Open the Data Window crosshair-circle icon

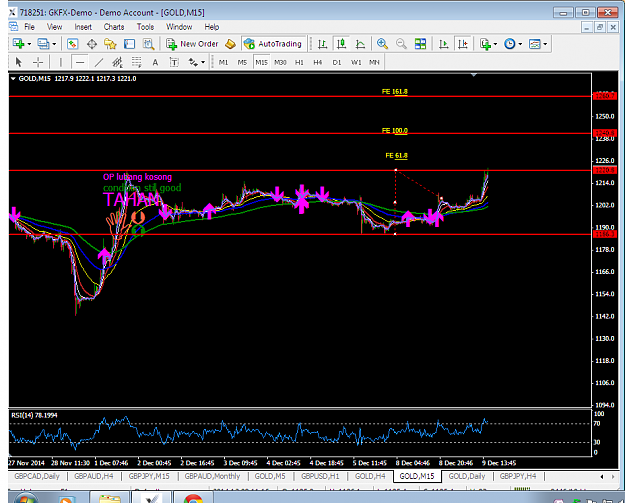92,43
